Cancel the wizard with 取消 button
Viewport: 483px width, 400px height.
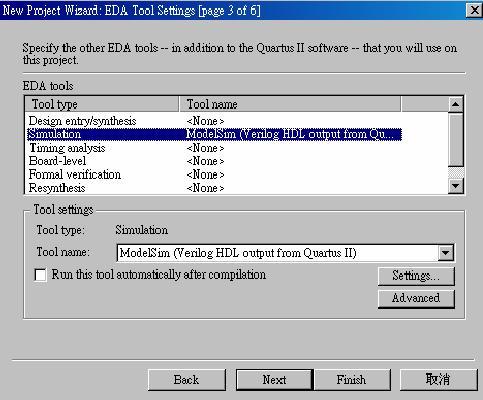(x=438, y=380)
